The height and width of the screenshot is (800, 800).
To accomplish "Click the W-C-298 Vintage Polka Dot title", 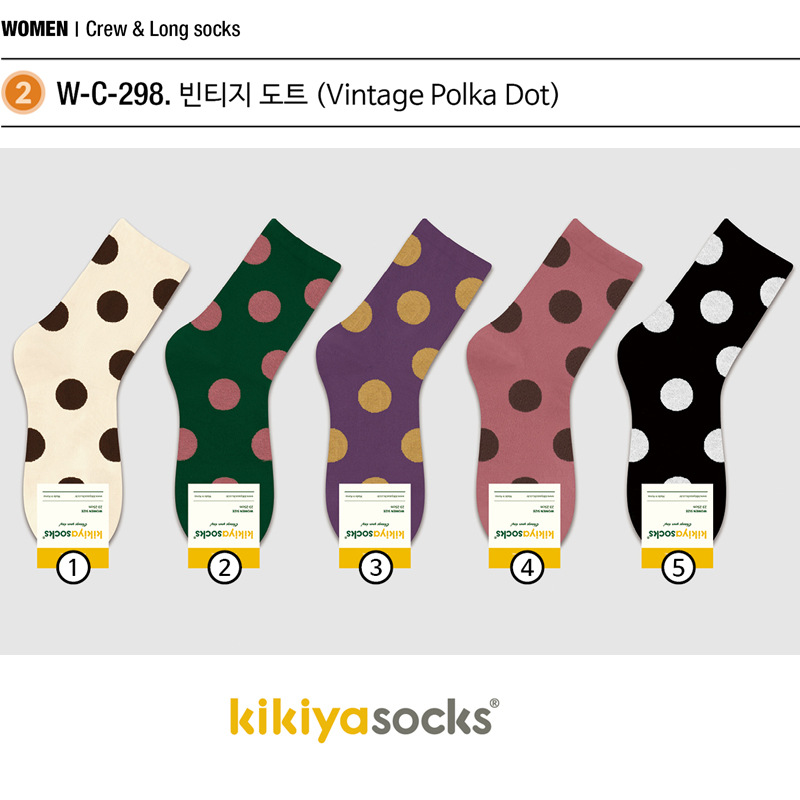I will pos(308,94).
